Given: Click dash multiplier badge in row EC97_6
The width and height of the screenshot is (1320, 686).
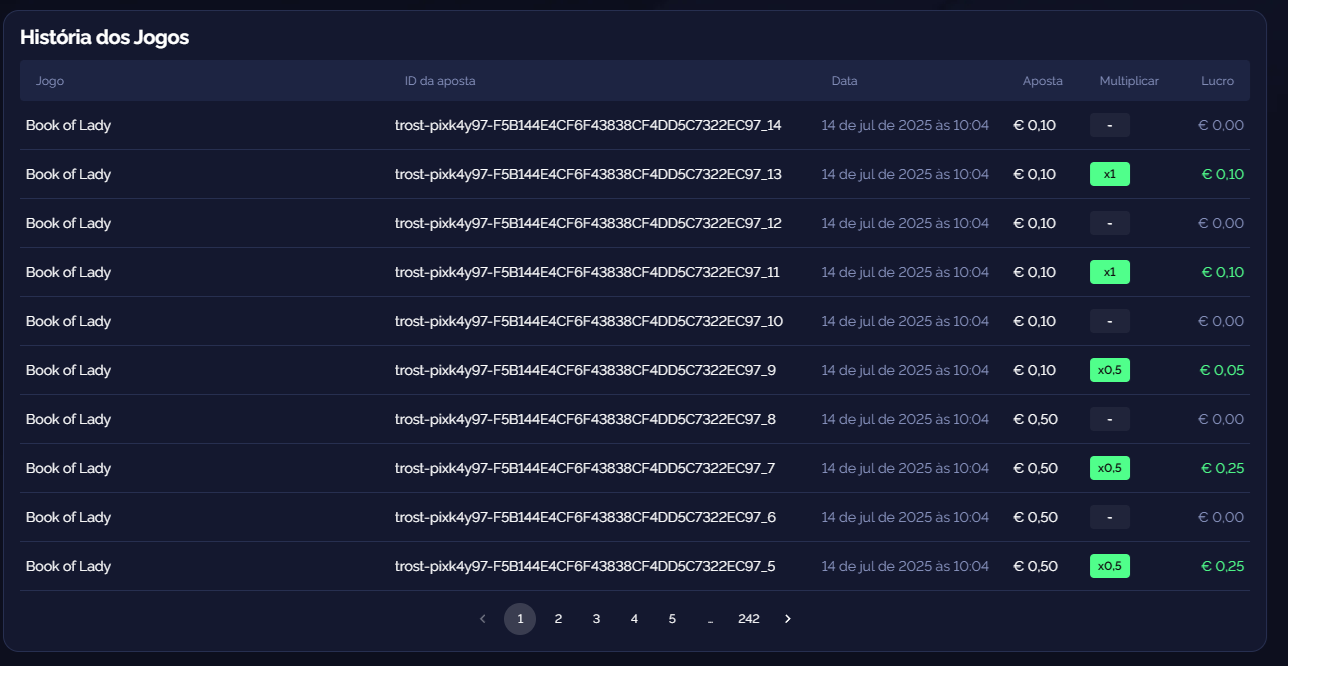Looking at the screenshot, I should 1110,517.
